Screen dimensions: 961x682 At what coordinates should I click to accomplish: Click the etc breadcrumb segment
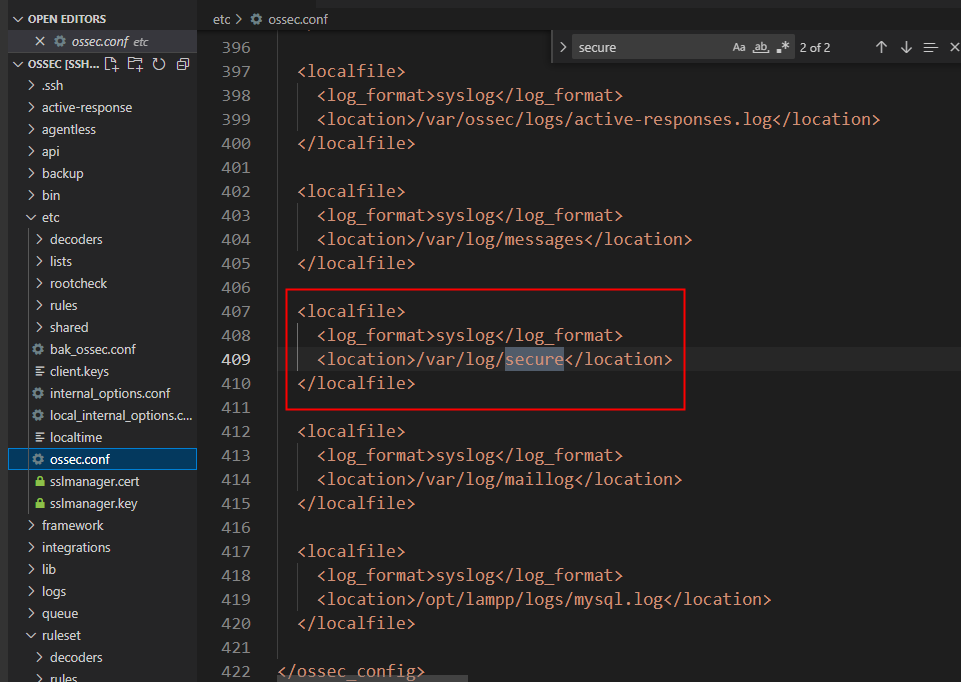click(221, 20)
